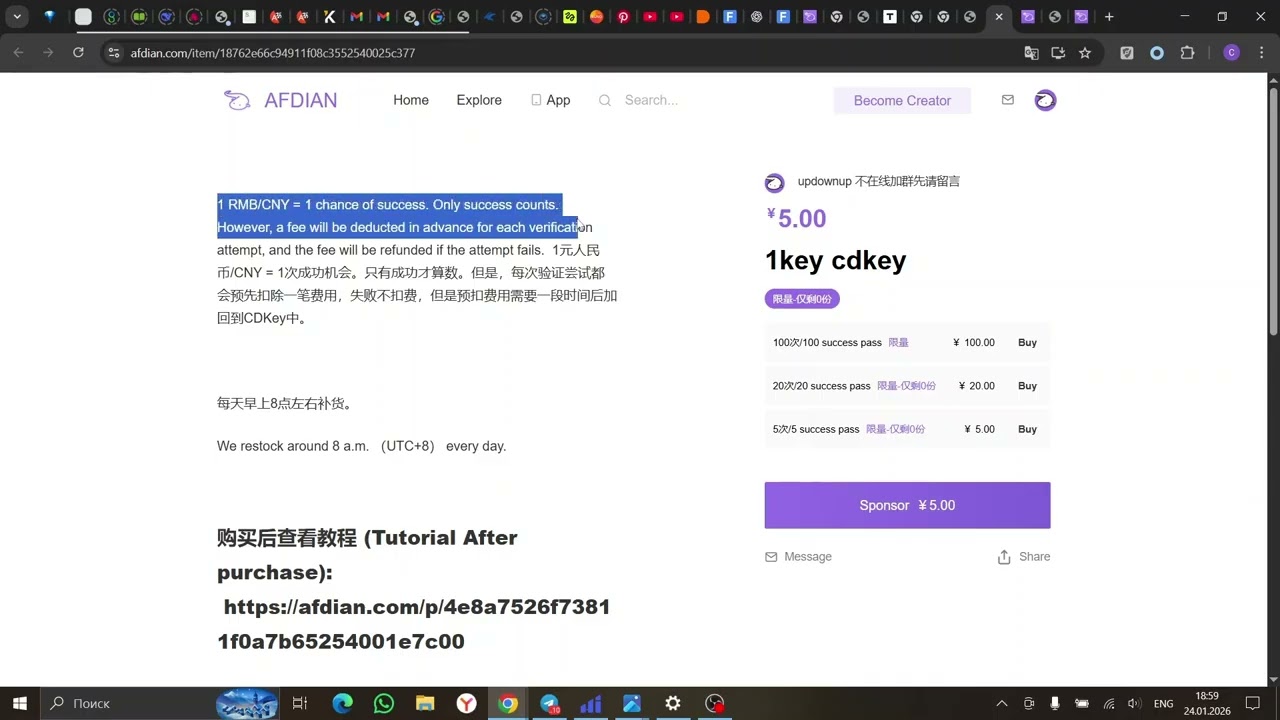1280x720 pixels.
Task: Open the Pinterest tab
Action: (623, 17)
